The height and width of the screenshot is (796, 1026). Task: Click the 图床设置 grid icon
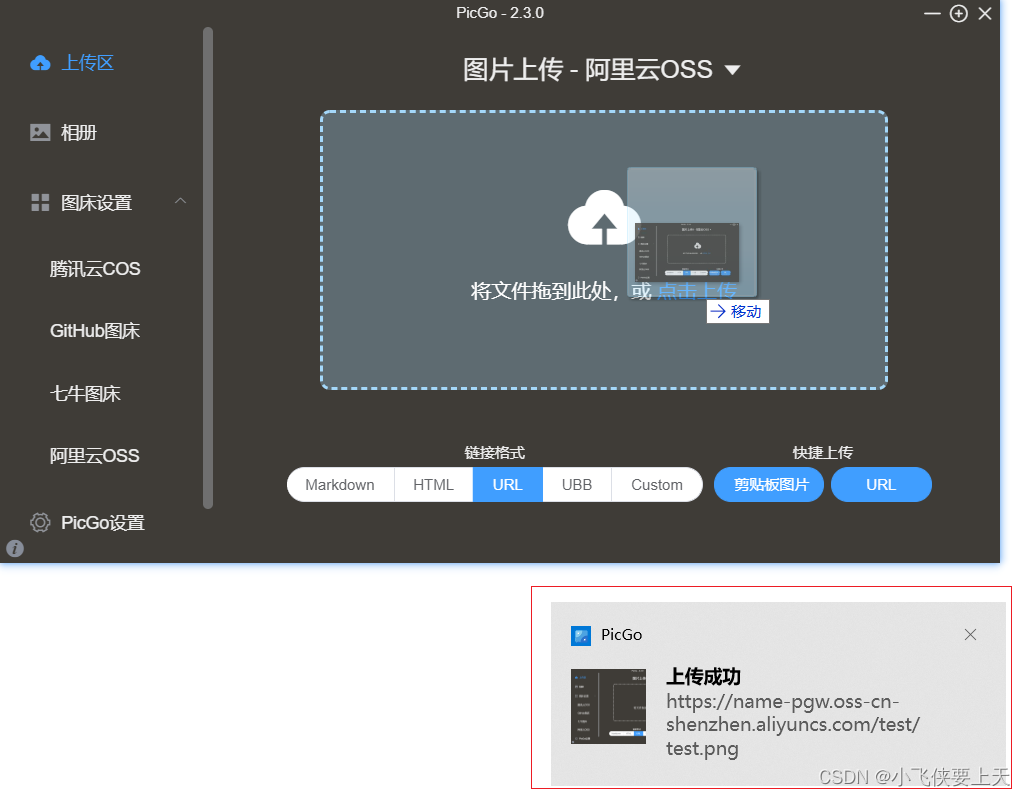[x=40, y=202]
